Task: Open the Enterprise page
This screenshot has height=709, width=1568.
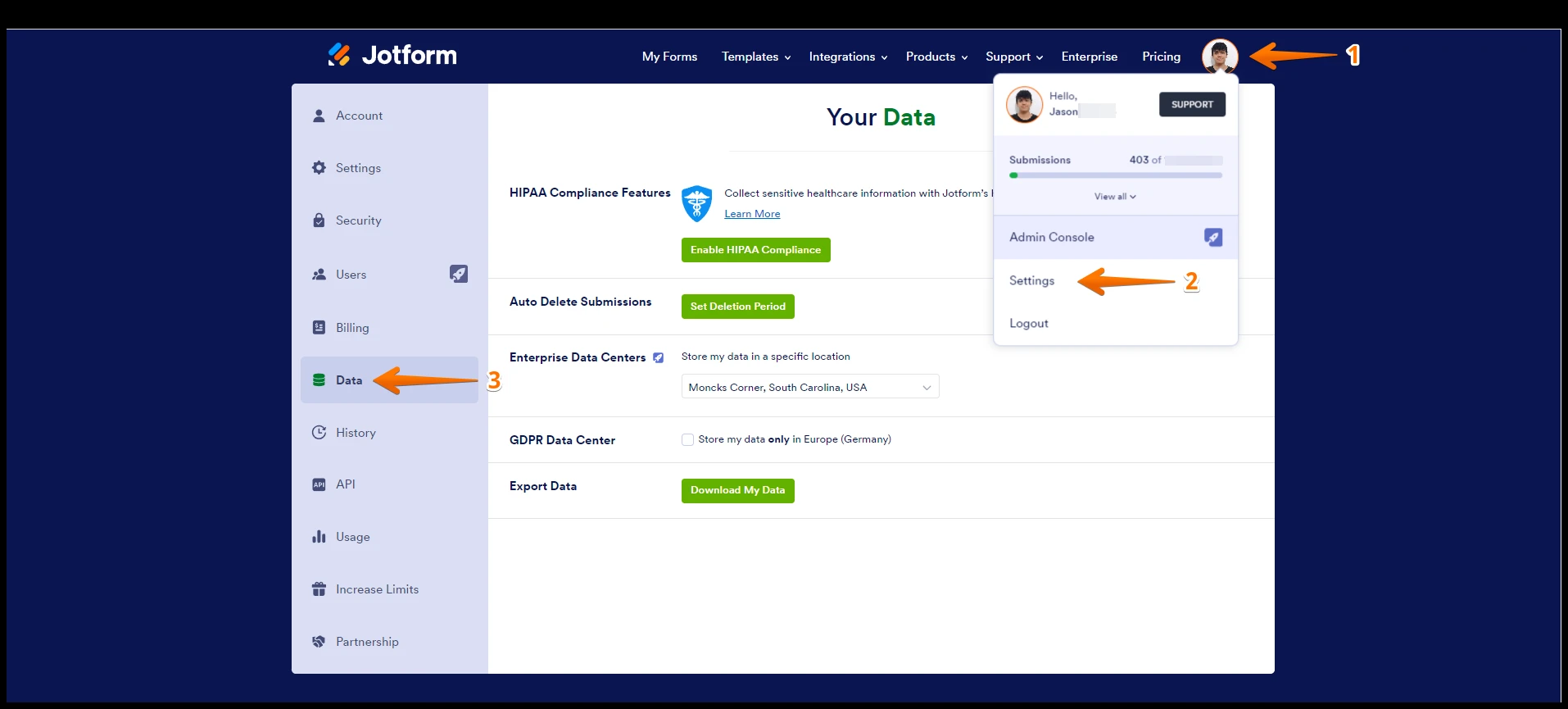Action: click(x=1089, y=57)
